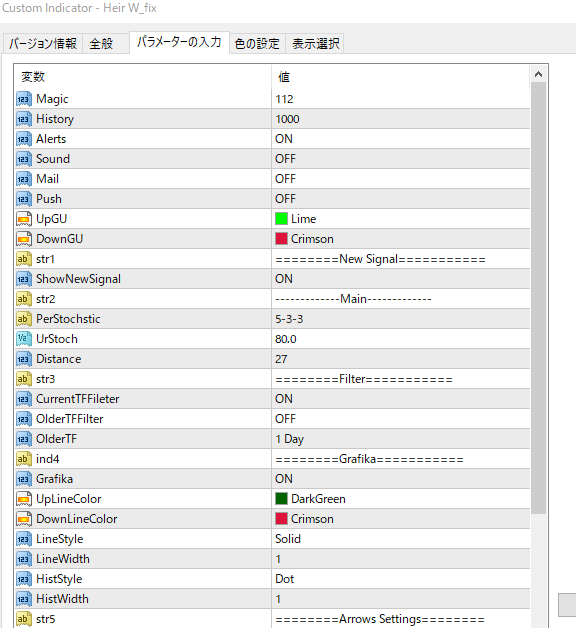576x628 pixels.
Task: Click the icon next to Alerts
Action: [24, 139]
